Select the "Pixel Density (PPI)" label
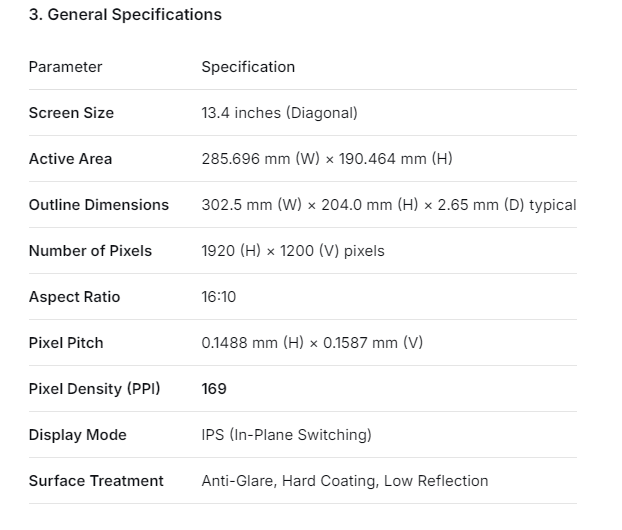622x530 pixels. (x=94, y=389)
